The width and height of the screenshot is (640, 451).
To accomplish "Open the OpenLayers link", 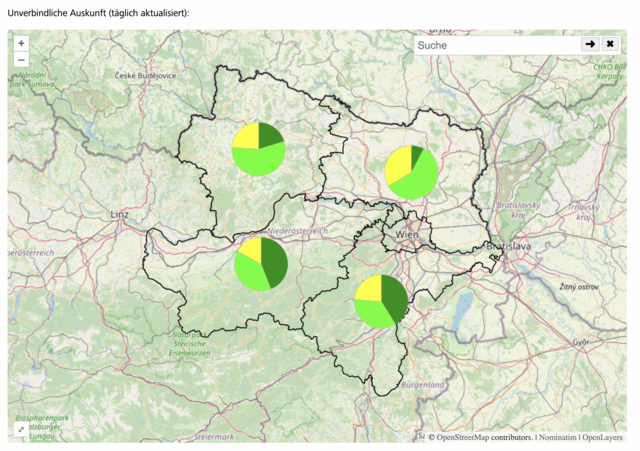I will tap(603, 437).
